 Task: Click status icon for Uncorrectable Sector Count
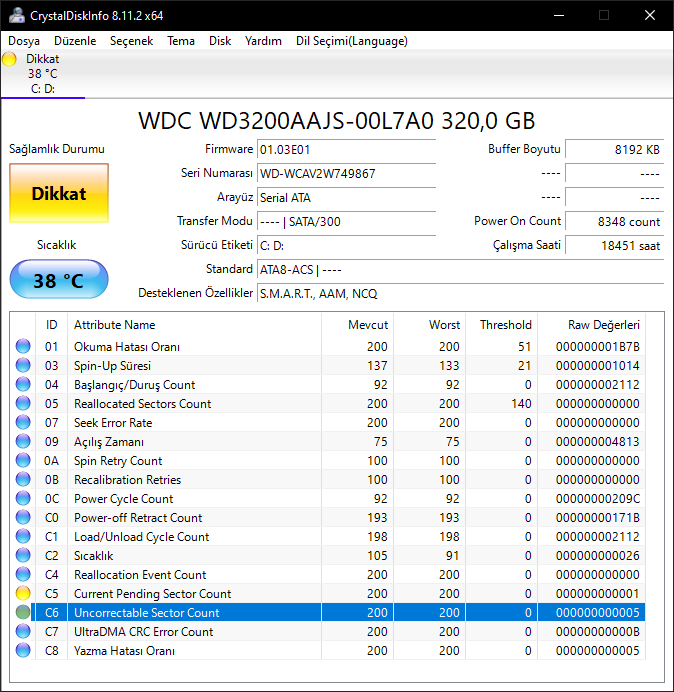click(23, 612)
